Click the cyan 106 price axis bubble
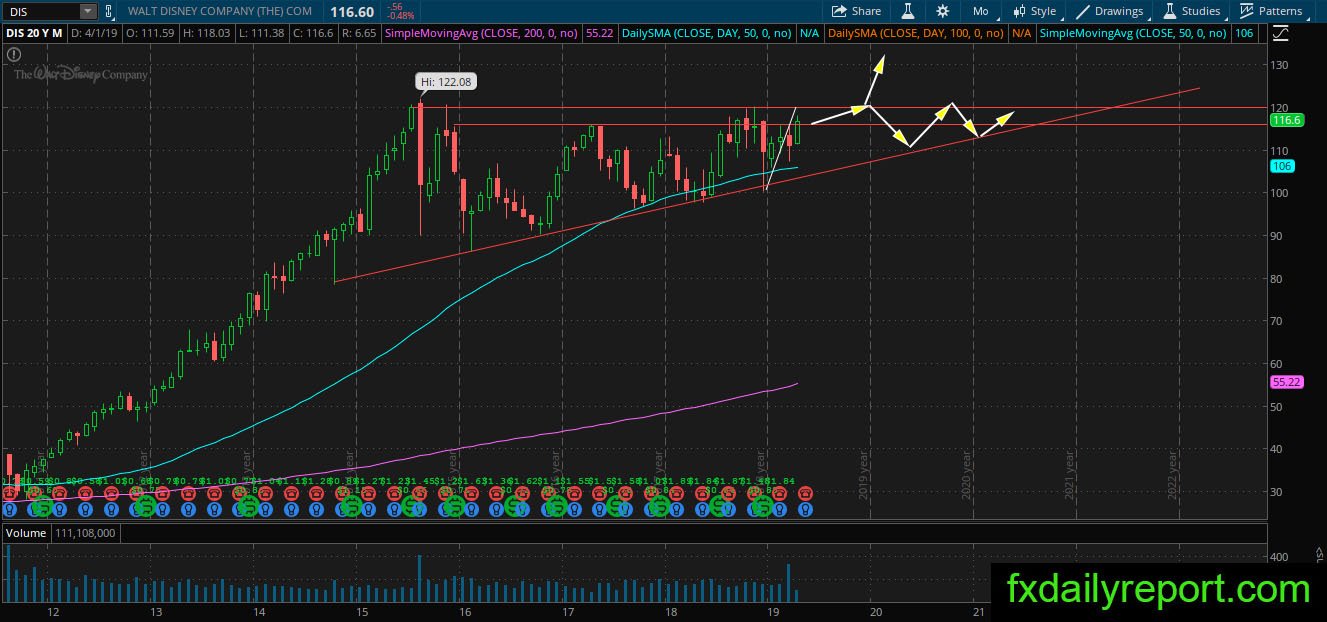1327x622 pixels. pos(1282,166)
